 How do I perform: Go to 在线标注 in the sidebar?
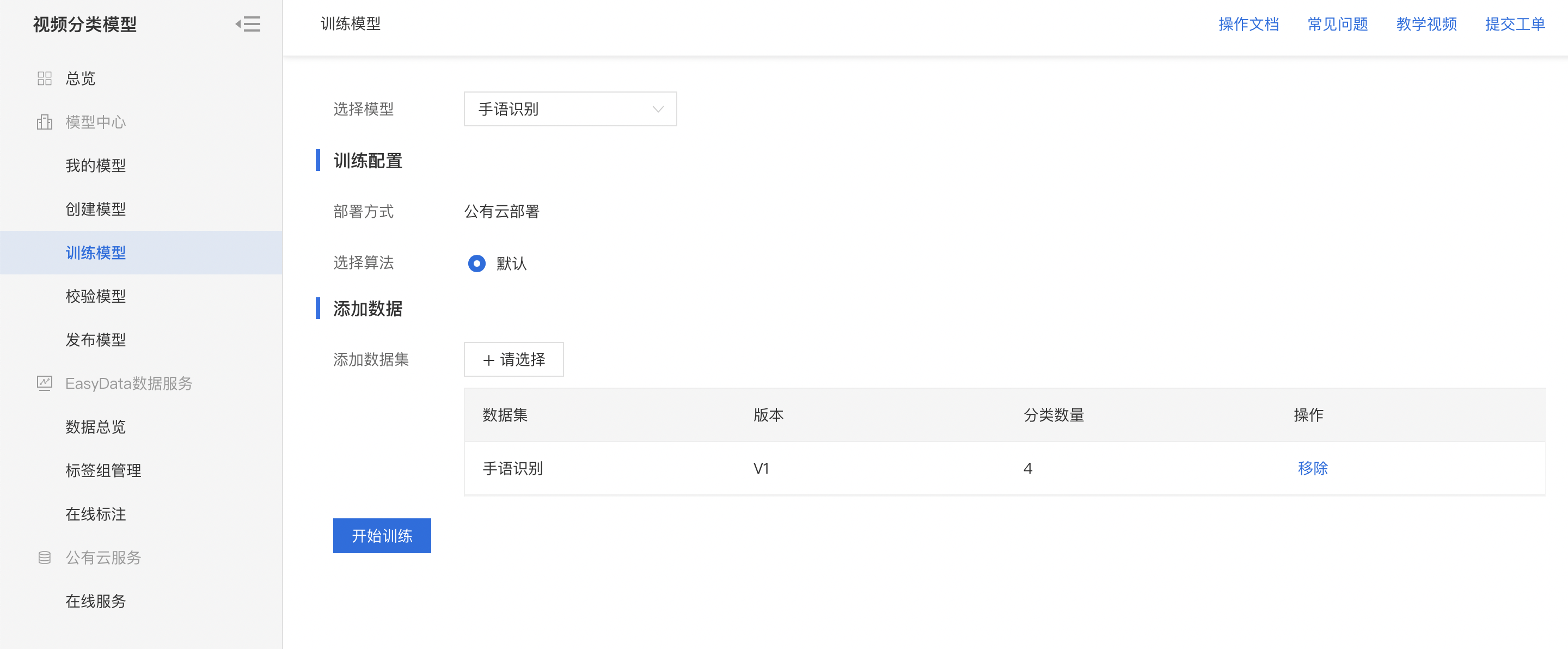[96, 514]
